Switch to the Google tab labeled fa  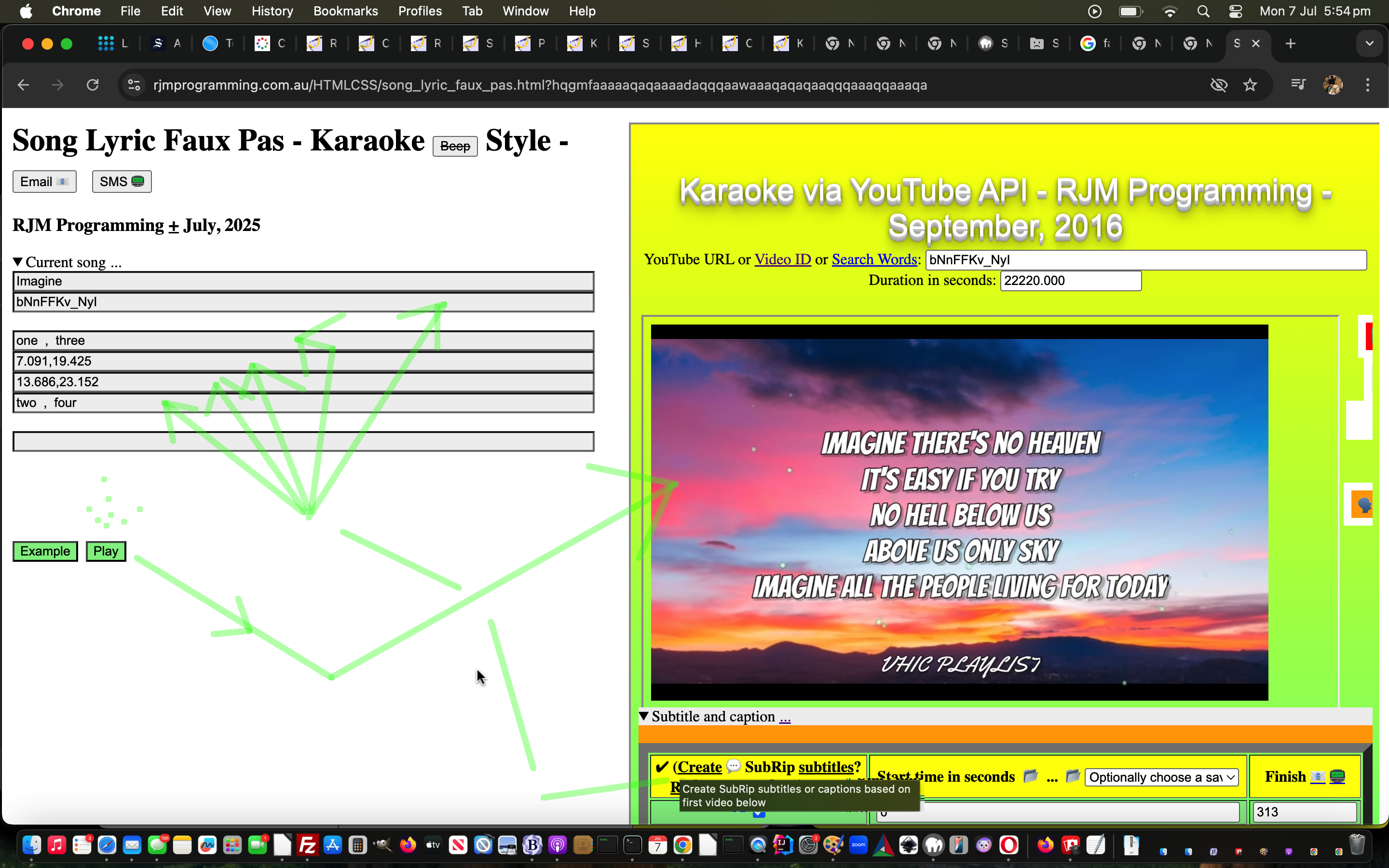tap(1095, 43)
